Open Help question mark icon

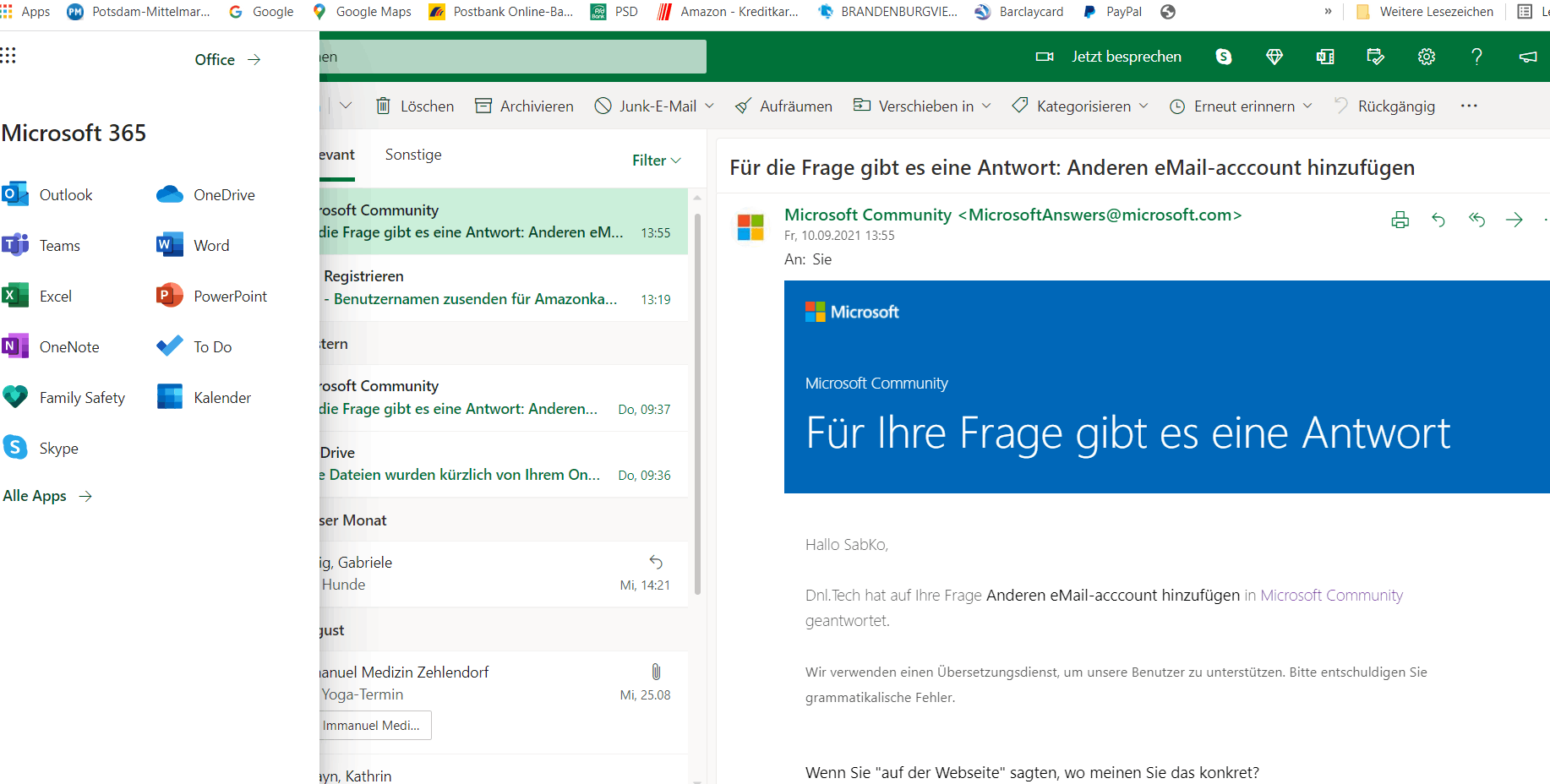coord(1476,57)
